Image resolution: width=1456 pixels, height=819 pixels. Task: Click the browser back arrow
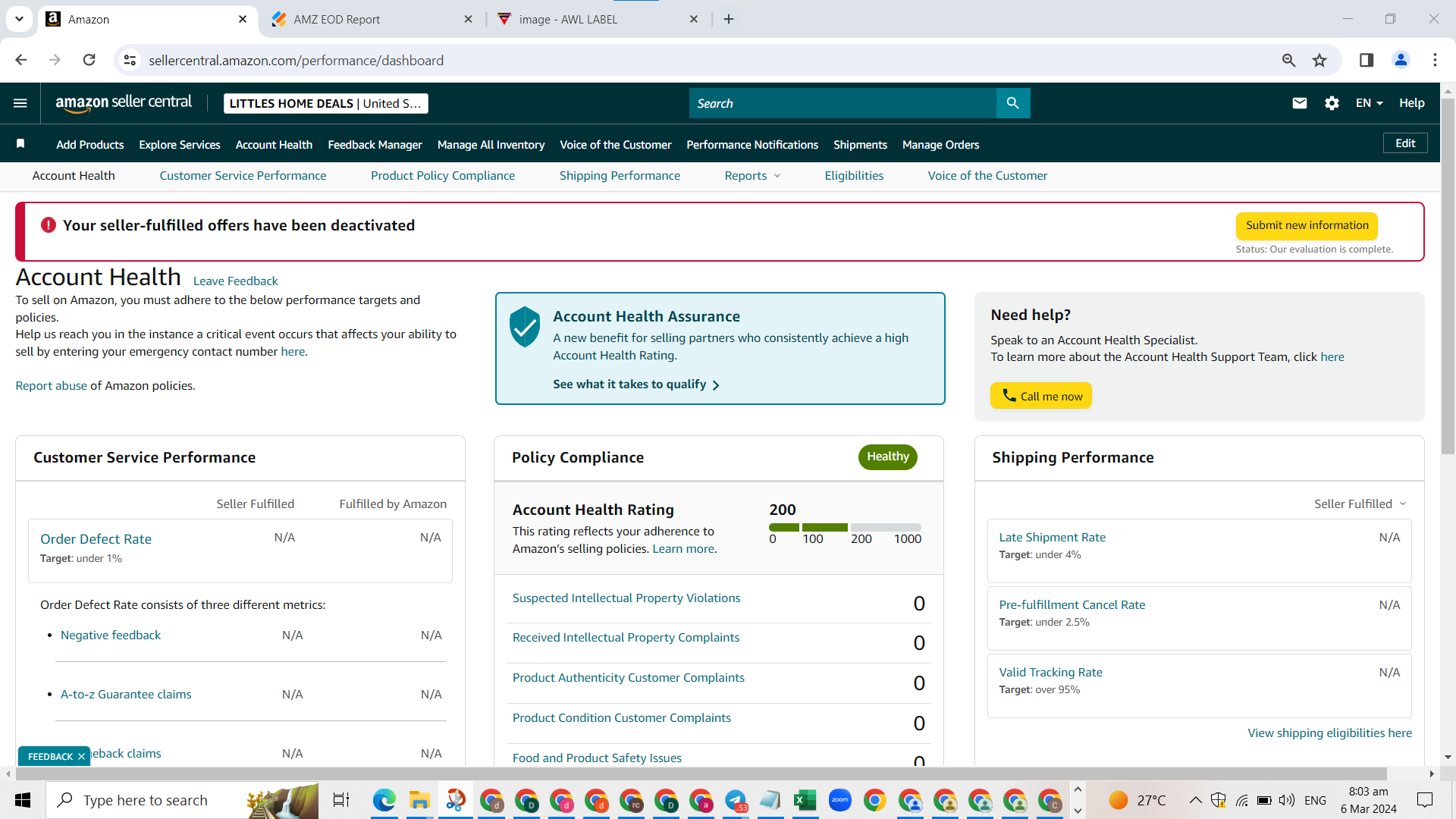21,60
